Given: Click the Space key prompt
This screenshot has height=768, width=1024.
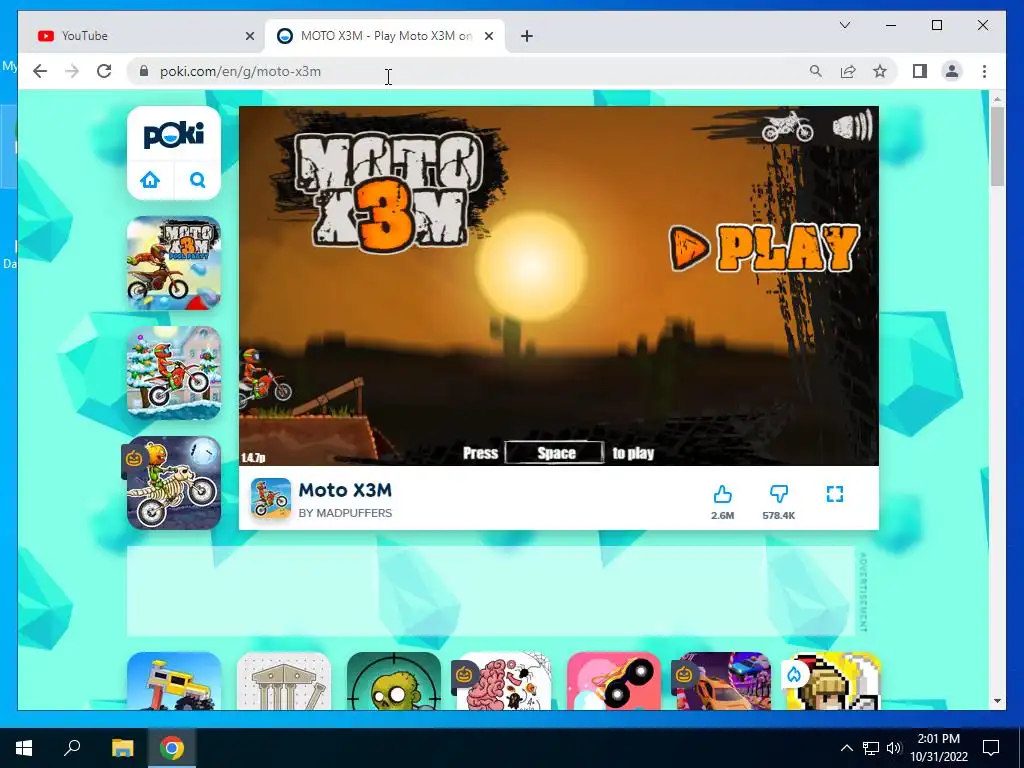Looking at the screenshot, I should [x=554, y=453].
